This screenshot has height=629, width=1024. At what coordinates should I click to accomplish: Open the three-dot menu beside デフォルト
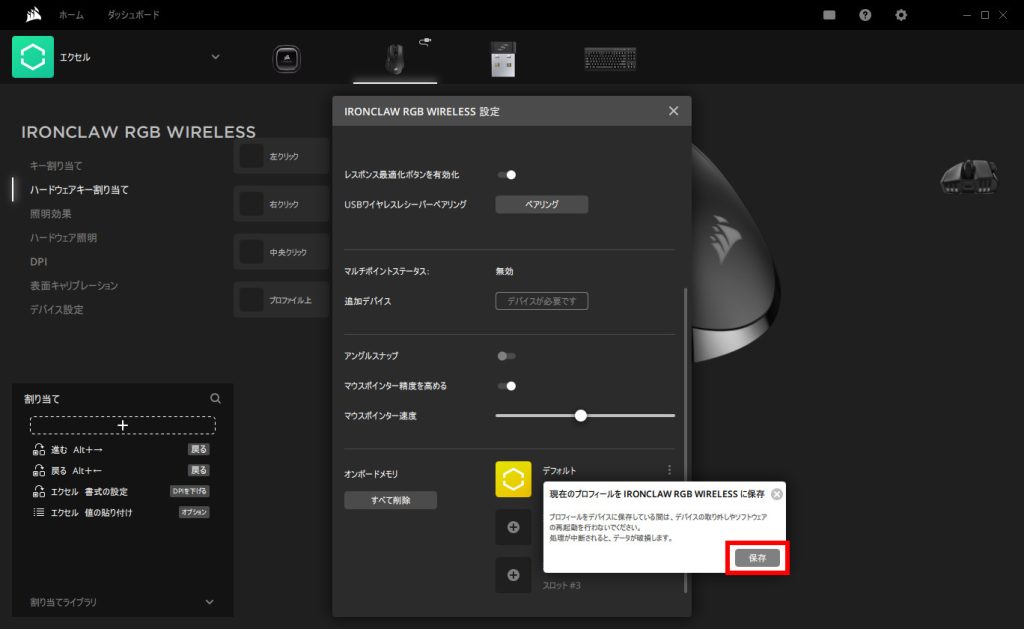coord(669,470)
